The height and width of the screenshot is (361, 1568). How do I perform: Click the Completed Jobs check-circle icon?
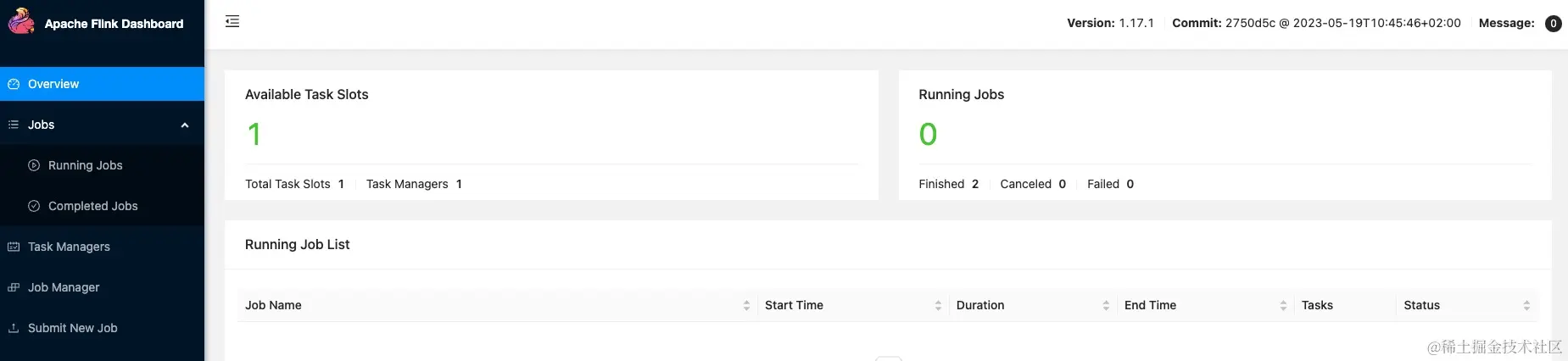[34, 206]
